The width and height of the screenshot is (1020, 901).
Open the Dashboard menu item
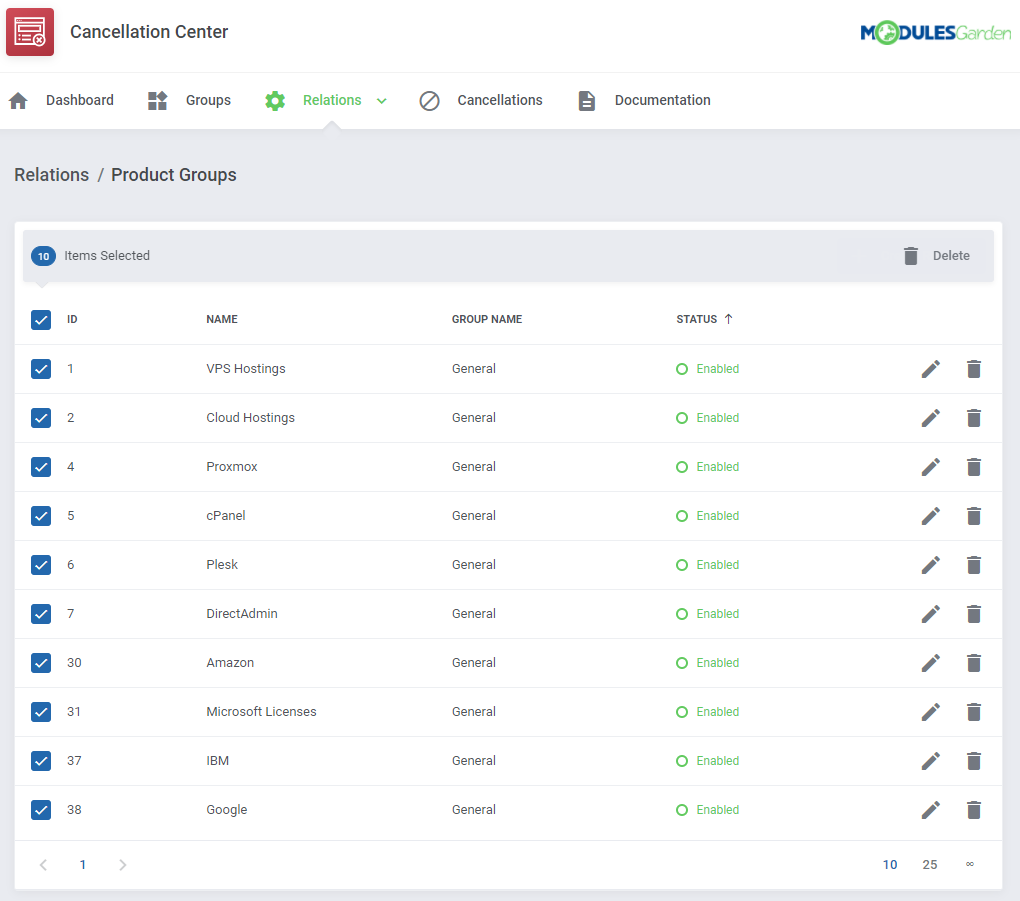coord(79,100)
